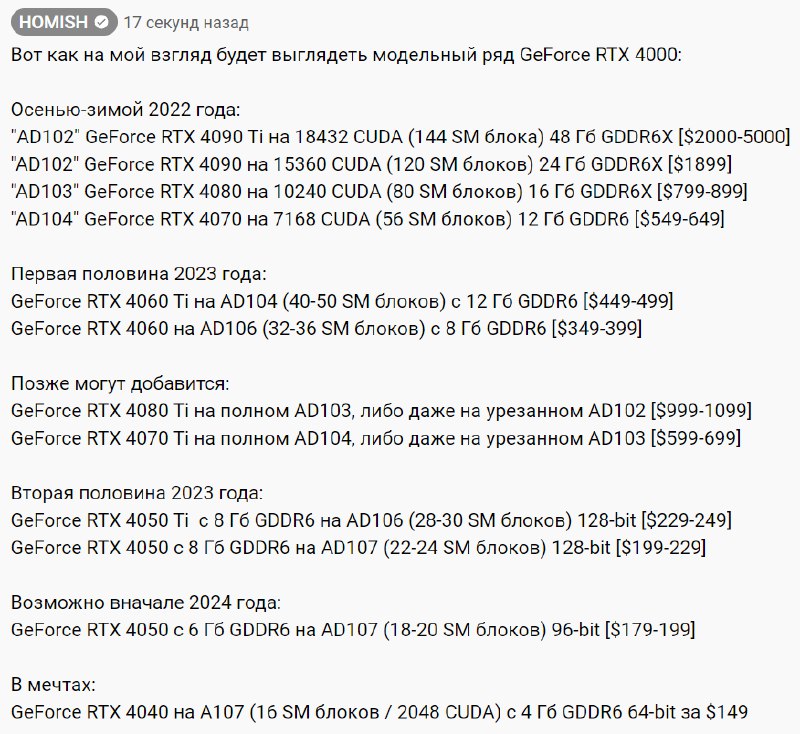This screenshot has width=800, height=734.
Task: Click the 'Позже могут добавится' heading
Action: pos(120,384)
